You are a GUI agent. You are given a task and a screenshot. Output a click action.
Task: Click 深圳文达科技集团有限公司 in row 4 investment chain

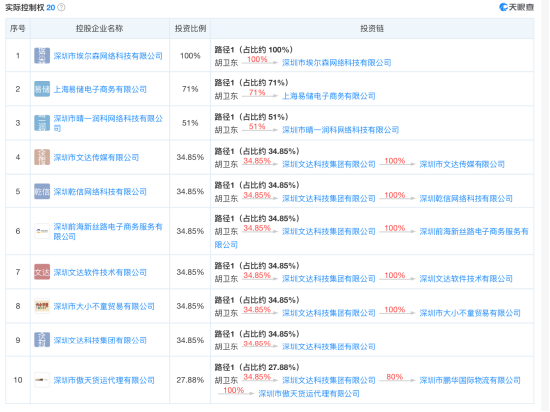329,164
